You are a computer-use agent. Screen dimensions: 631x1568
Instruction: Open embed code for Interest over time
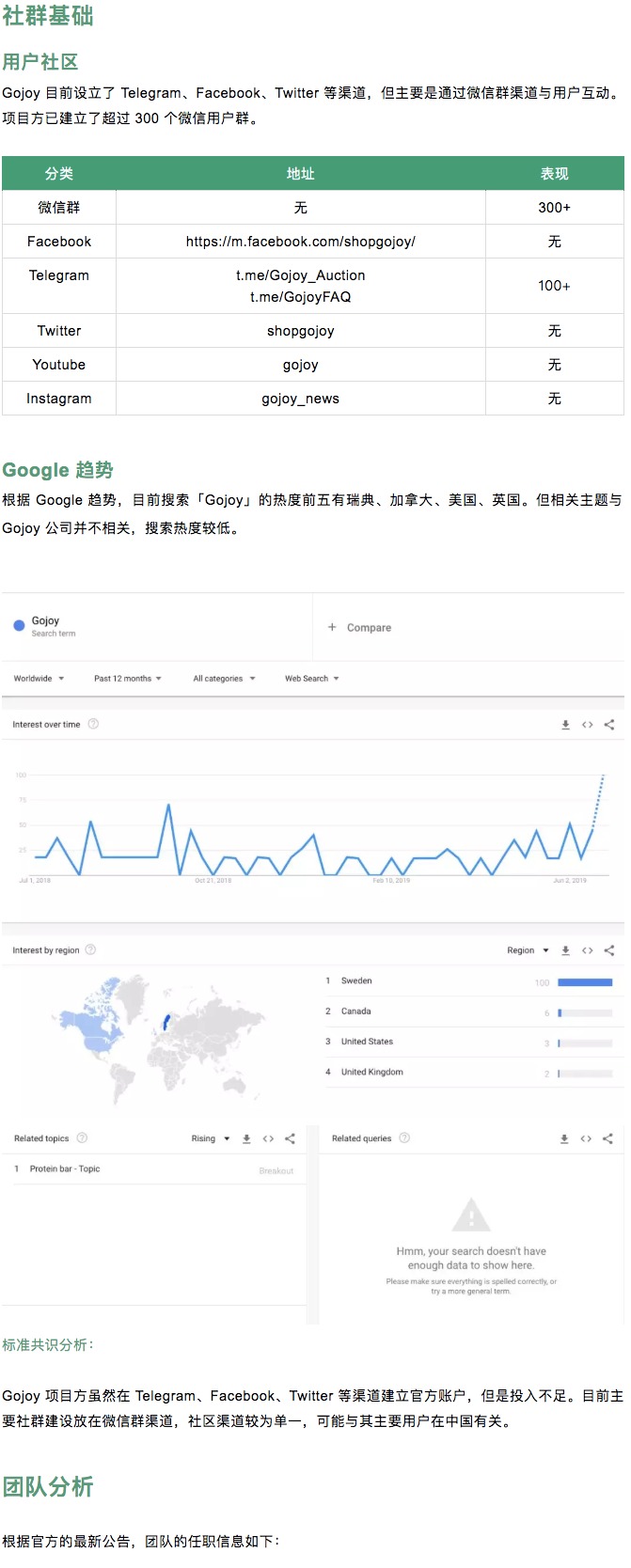[x=587, y=725]
